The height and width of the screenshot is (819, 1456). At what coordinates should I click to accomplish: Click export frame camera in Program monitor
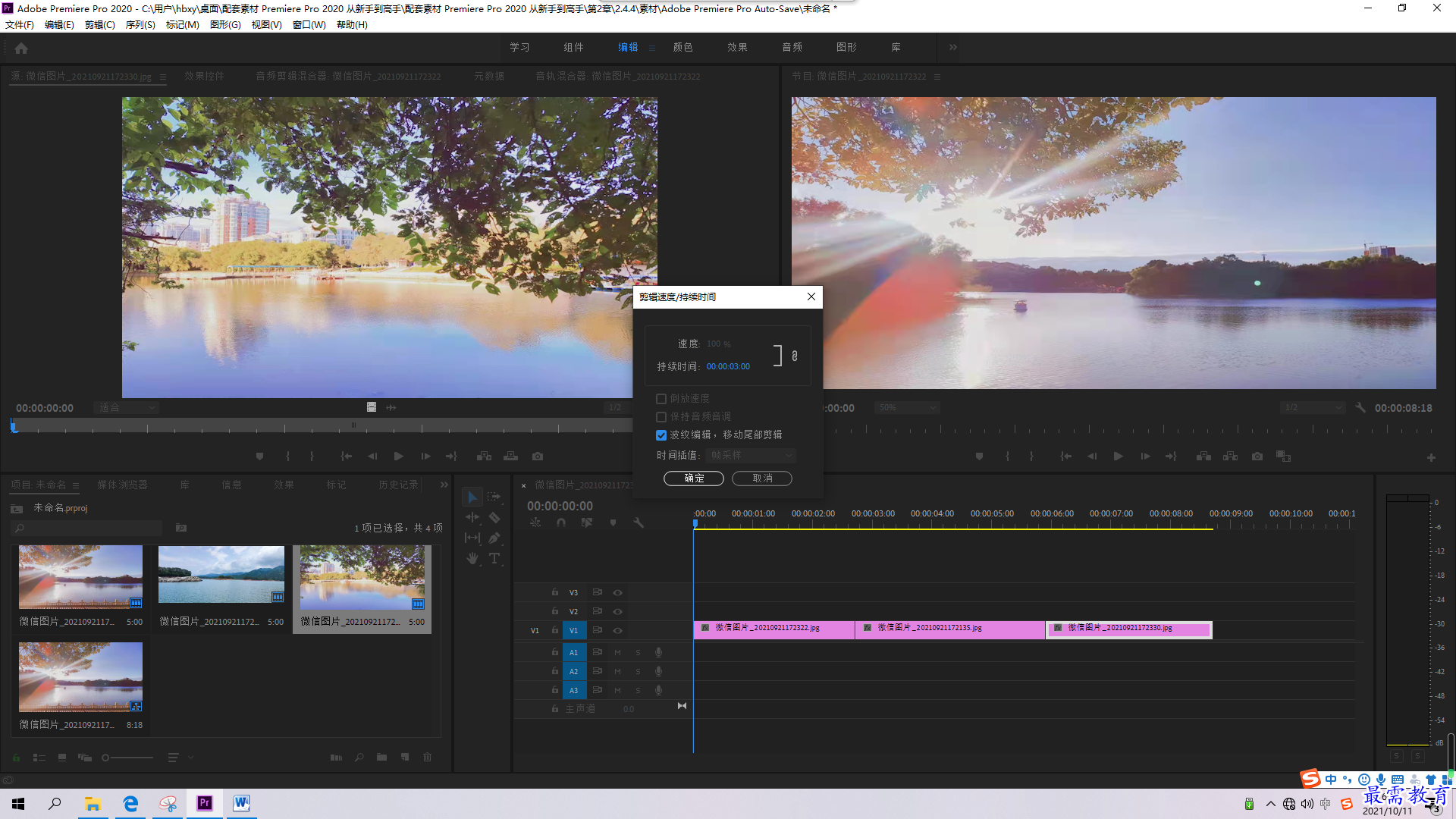[x=1257, y=457]
